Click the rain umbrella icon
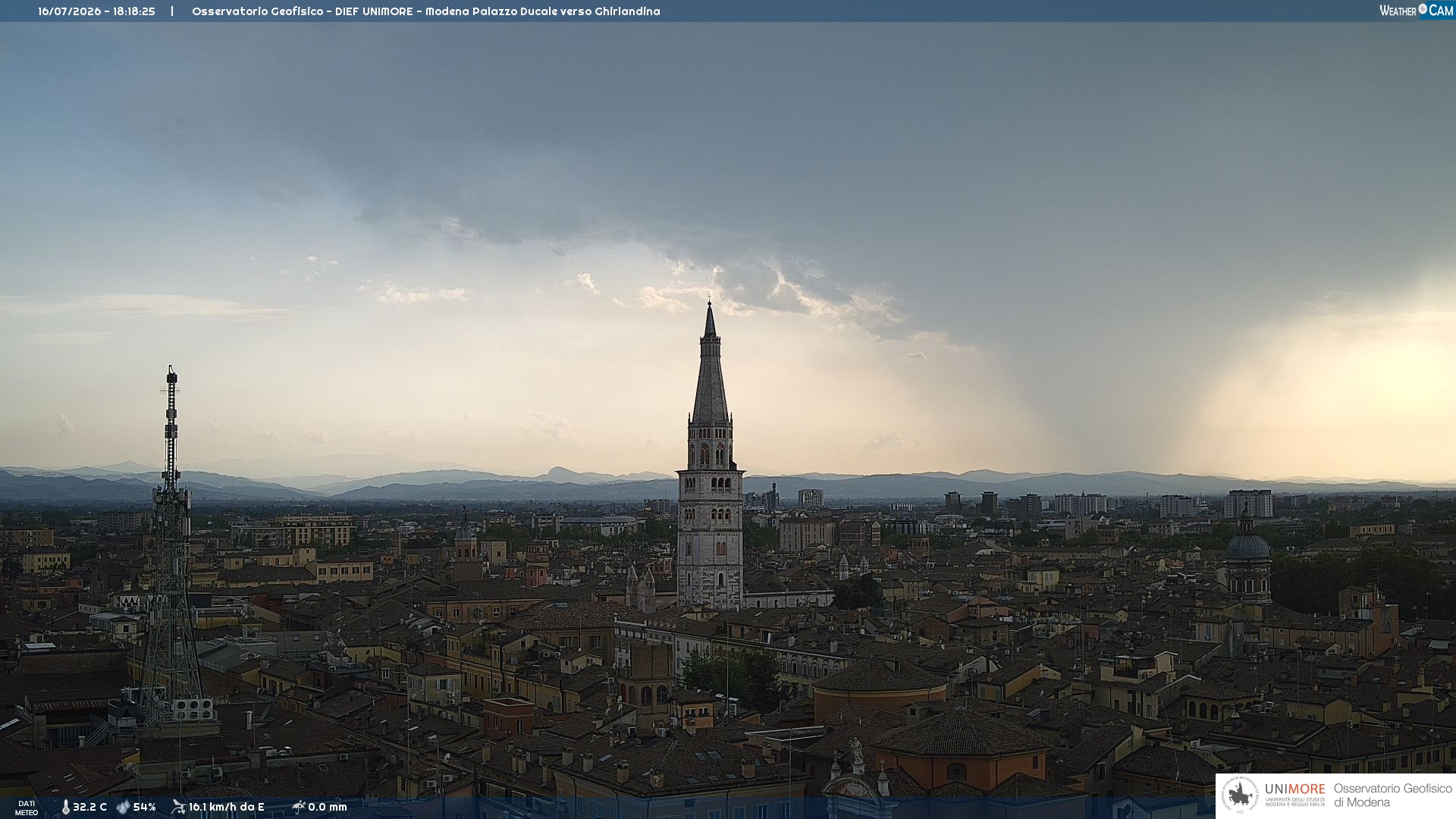Screen dimensions: 1456x819 pos(298,807)
